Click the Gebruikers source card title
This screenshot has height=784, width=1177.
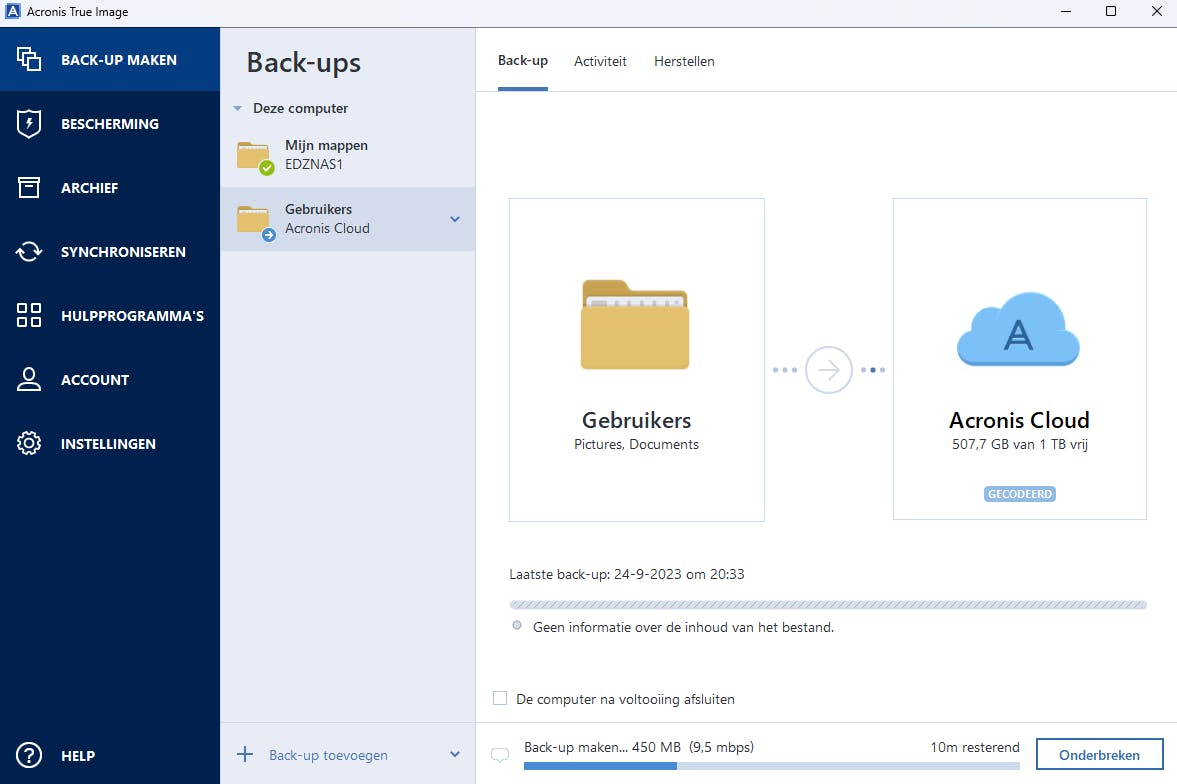[637, 420]
